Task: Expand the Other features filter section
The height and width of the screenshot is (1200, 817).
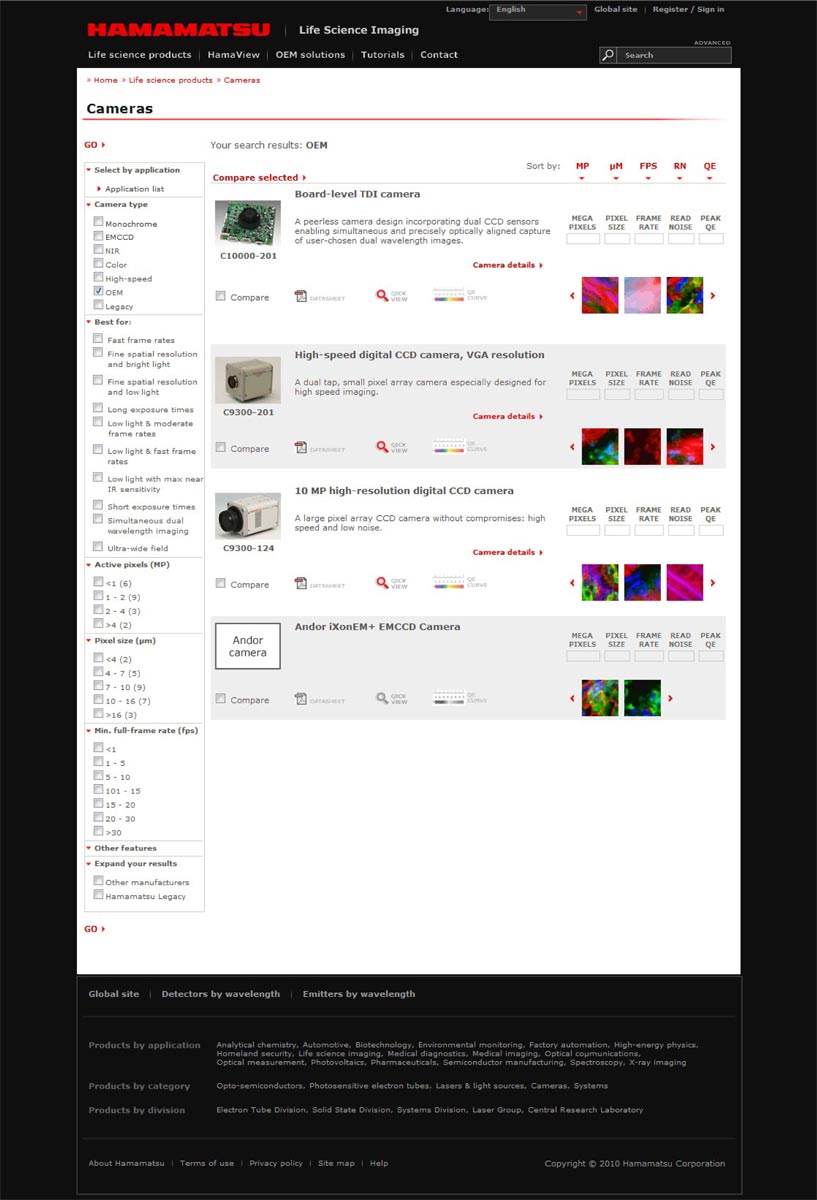Action: [x=124, y=848]
